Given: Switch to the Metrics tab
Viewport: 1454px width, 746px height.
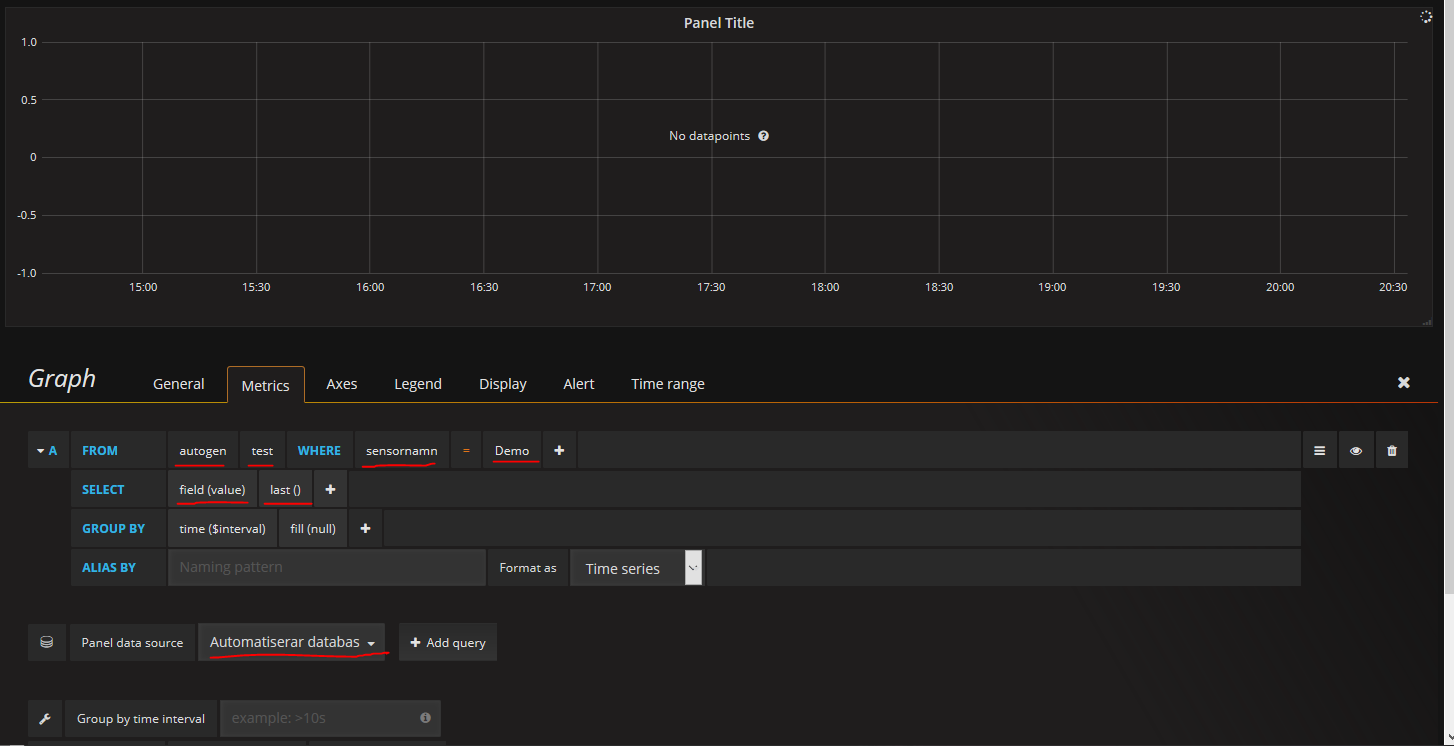Looking at the screenshot, I should coord(266,385).
